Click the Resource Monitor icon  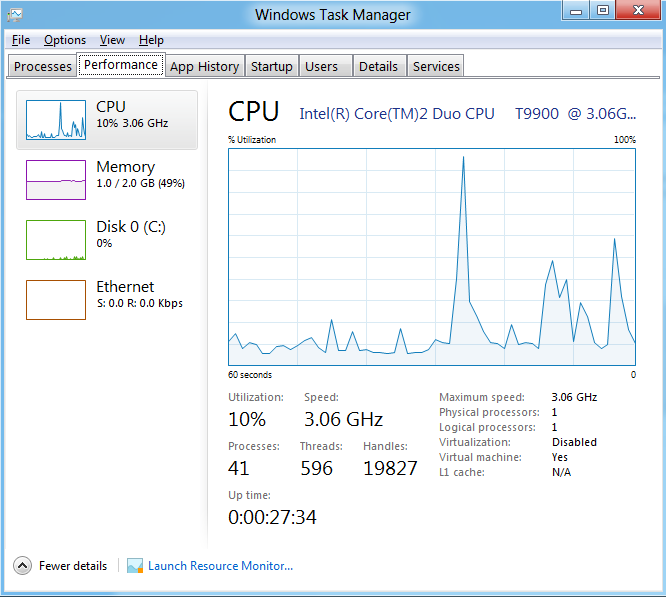[135, 566]
